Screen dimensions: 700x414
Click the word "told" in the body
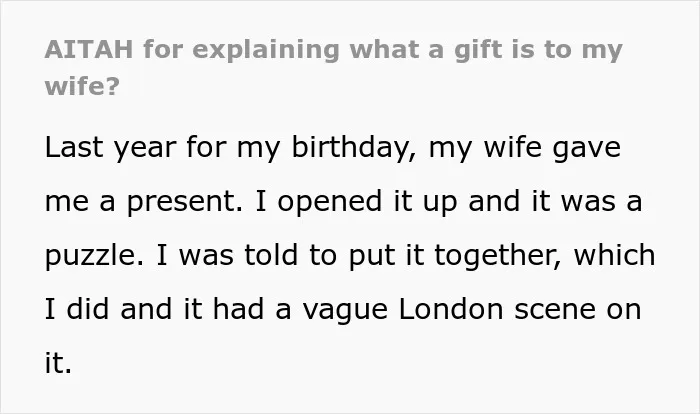[271, 255]
